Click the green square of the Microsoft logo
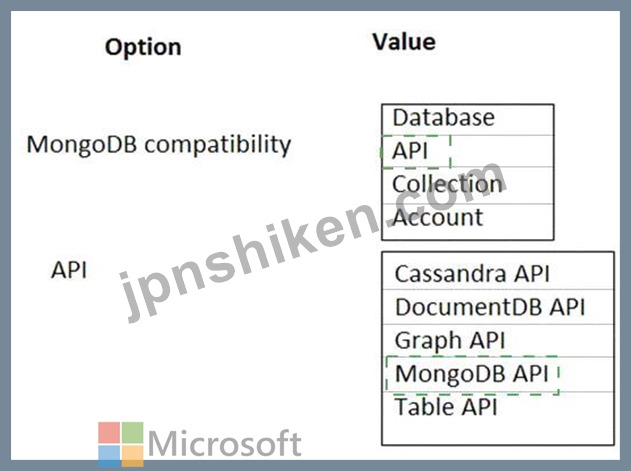This screenshot has height=471, width=631. tap(132, 433)
